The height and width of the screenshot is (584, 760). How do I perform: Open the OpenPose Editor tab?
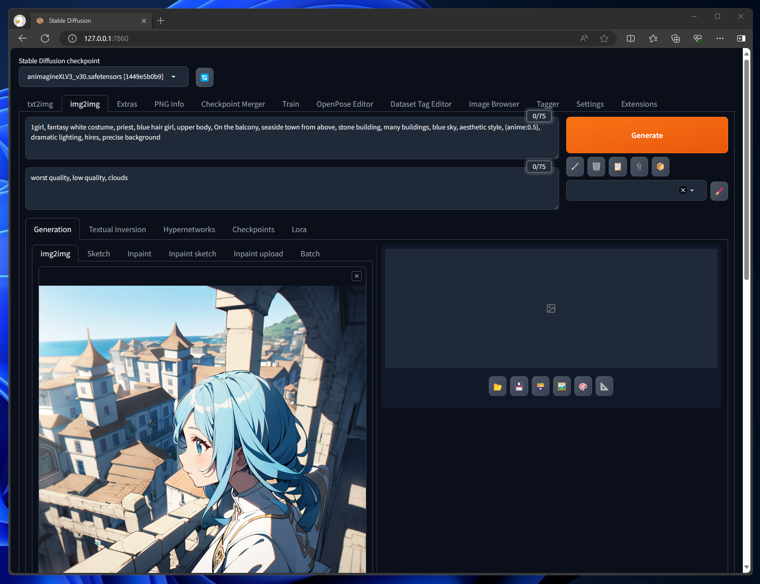click(x=345, y=104)
